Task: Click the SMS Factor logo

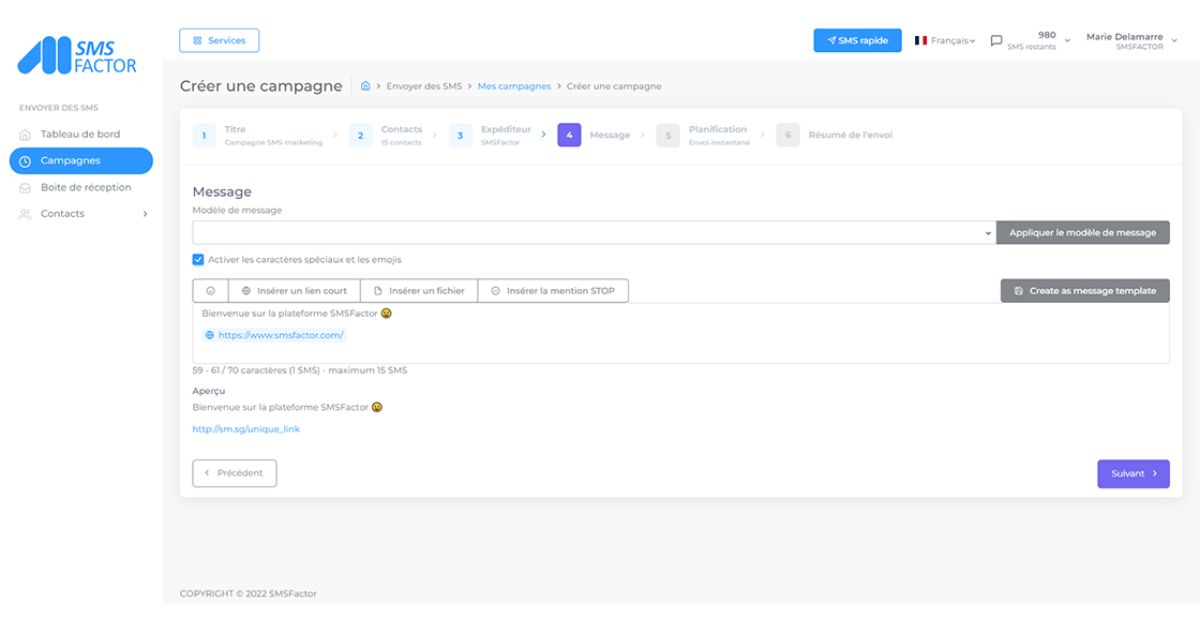Action: tap(77, 56)
